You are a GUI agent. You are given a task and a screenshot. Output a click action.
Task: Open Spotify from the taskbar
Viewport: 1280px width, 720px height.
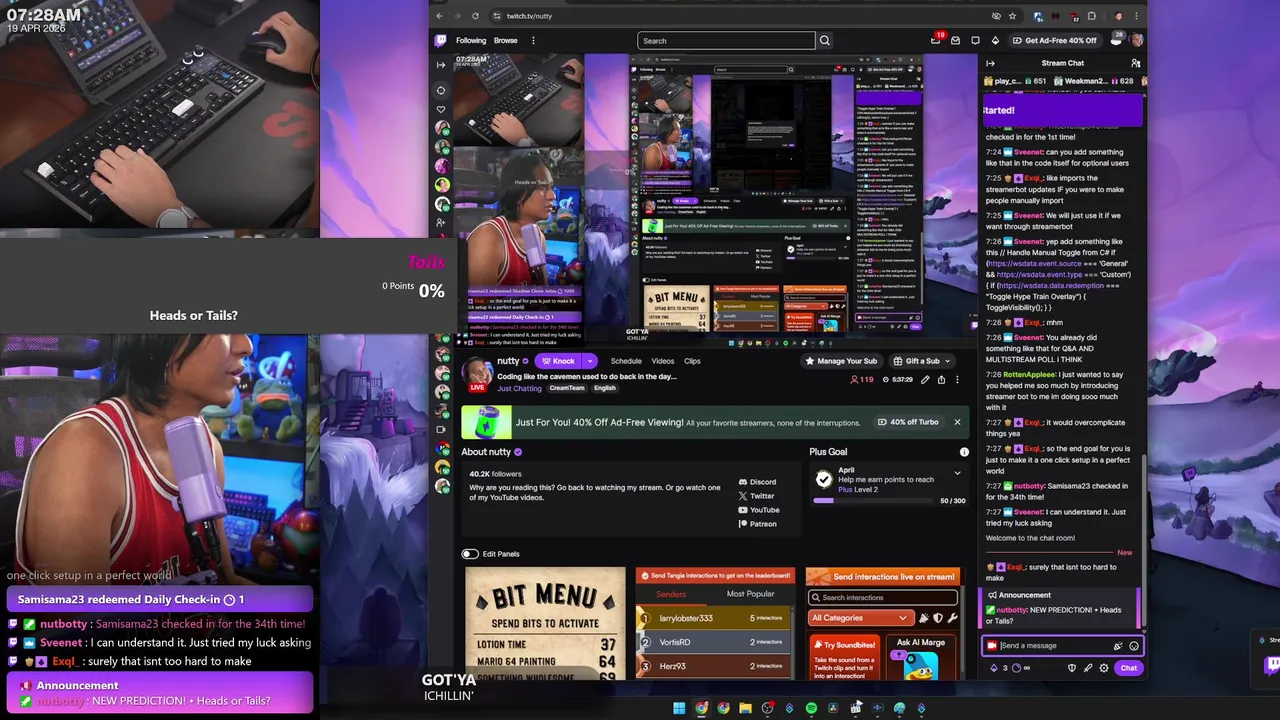[x=811, y=708]
